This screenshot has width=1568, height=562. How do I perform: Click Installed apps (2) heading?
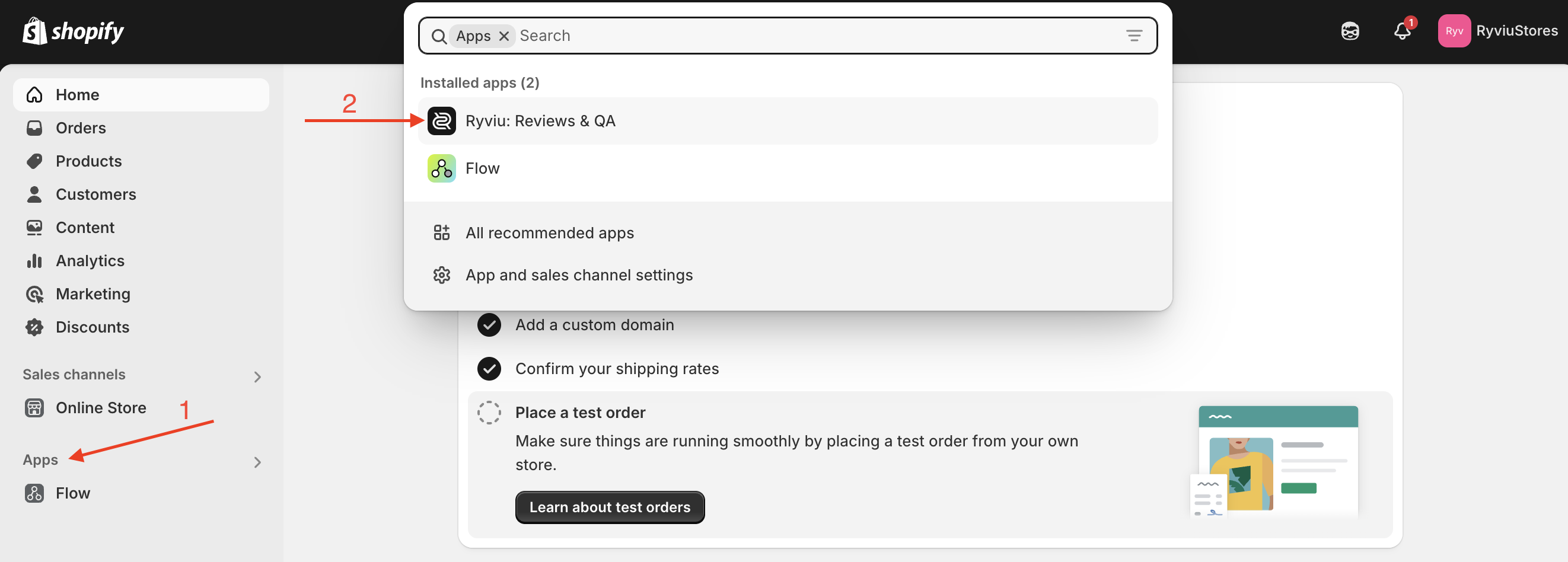click(x=480, y=83)
